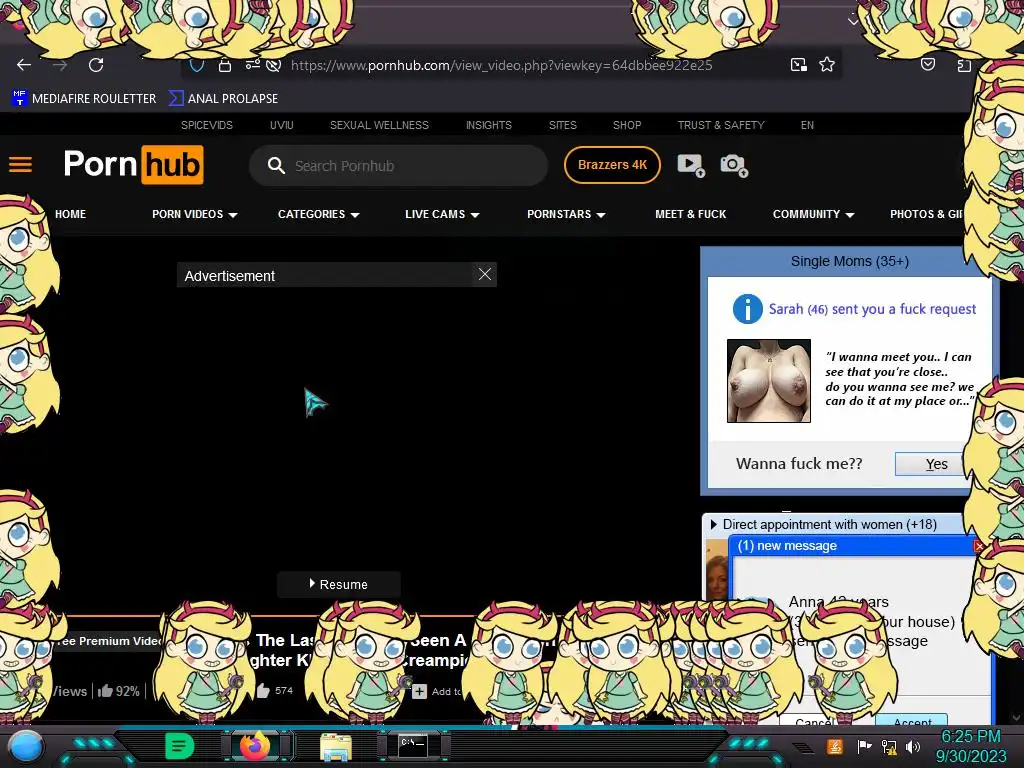
Task: Click the picture-in-picture icon in address bar
Action: point(798,65)
